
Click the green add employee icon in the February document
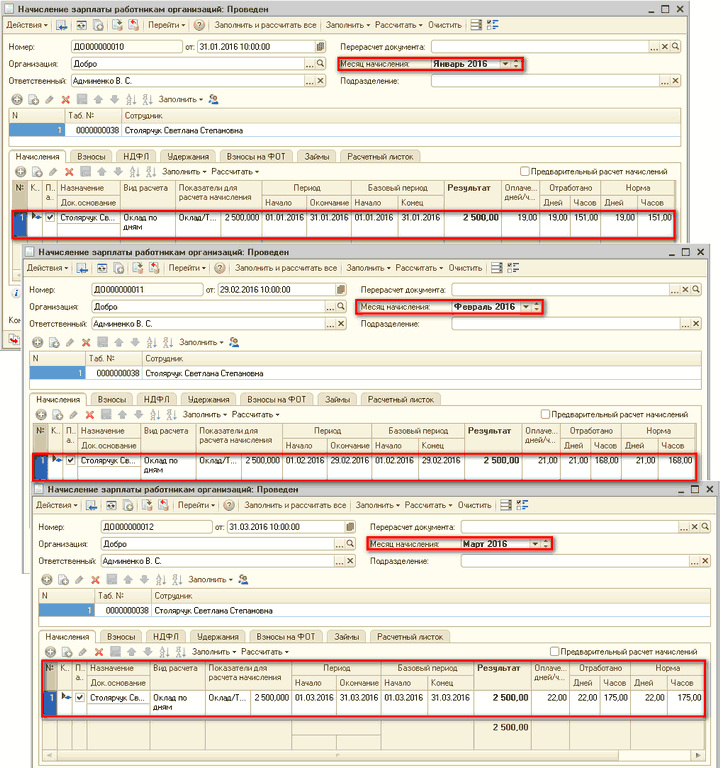[x=37, y=342]
